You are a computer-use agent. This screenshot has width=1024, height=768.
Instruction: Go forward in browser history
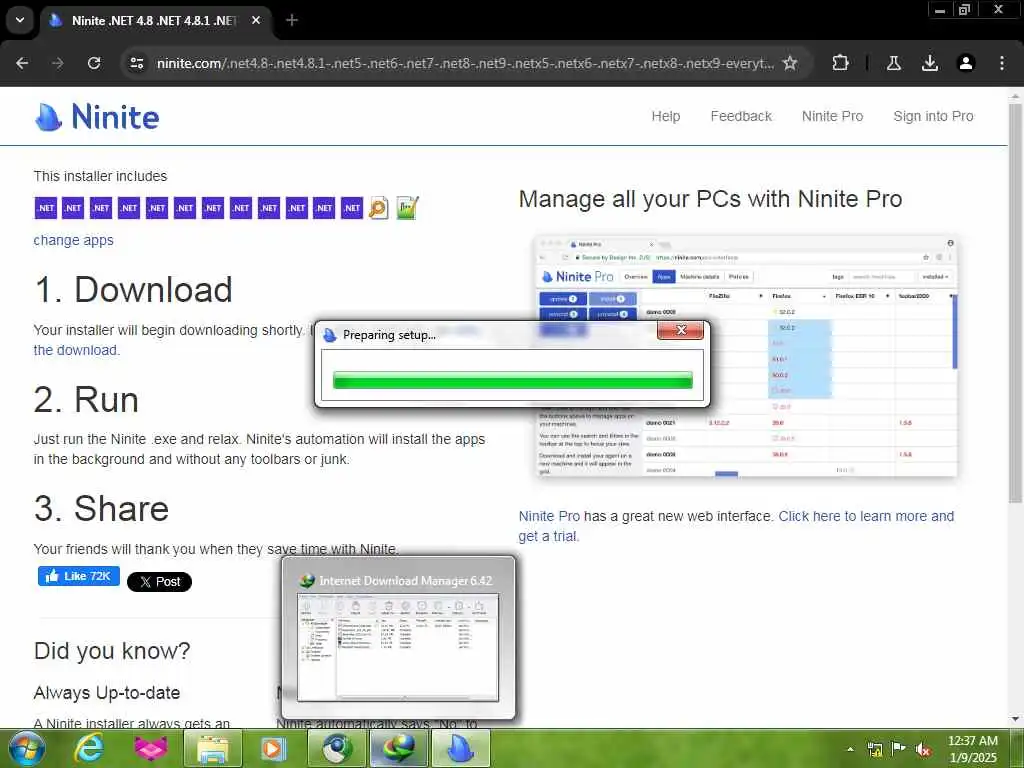click(x=57, y=63)
